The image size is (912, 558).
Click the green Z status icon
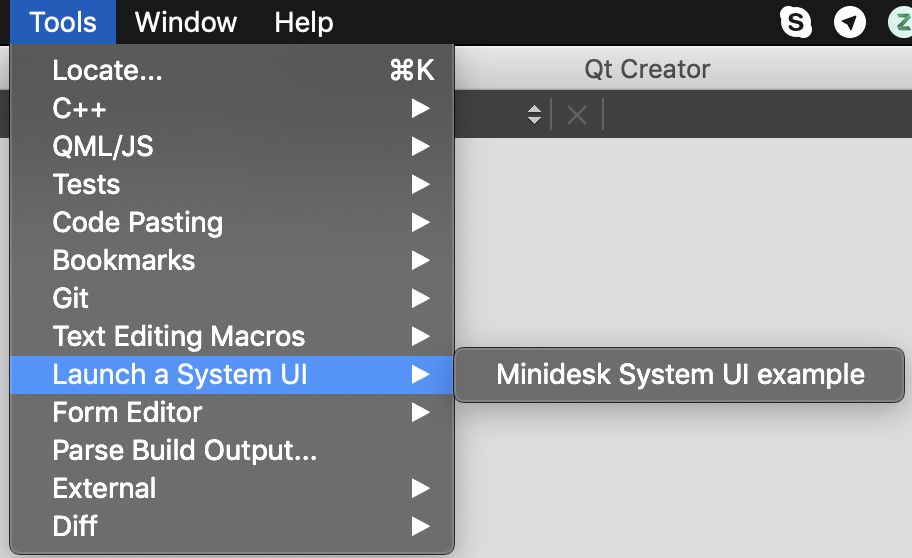901,21
